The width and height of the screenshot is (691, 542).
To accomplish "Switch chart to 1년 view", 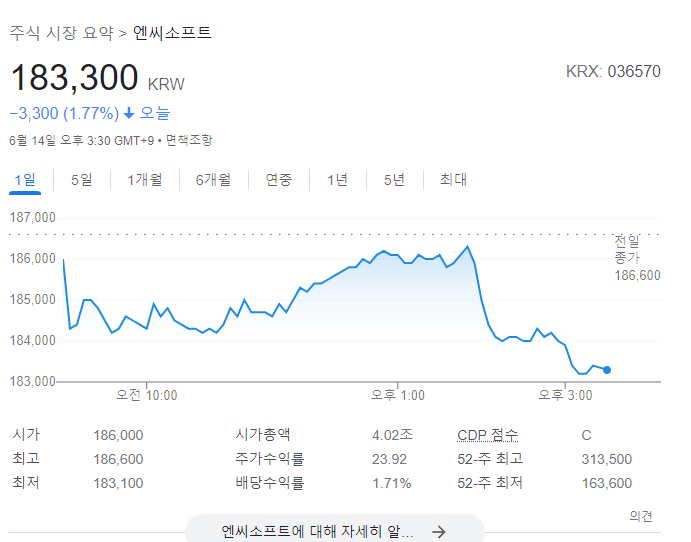I will (337, 180).
